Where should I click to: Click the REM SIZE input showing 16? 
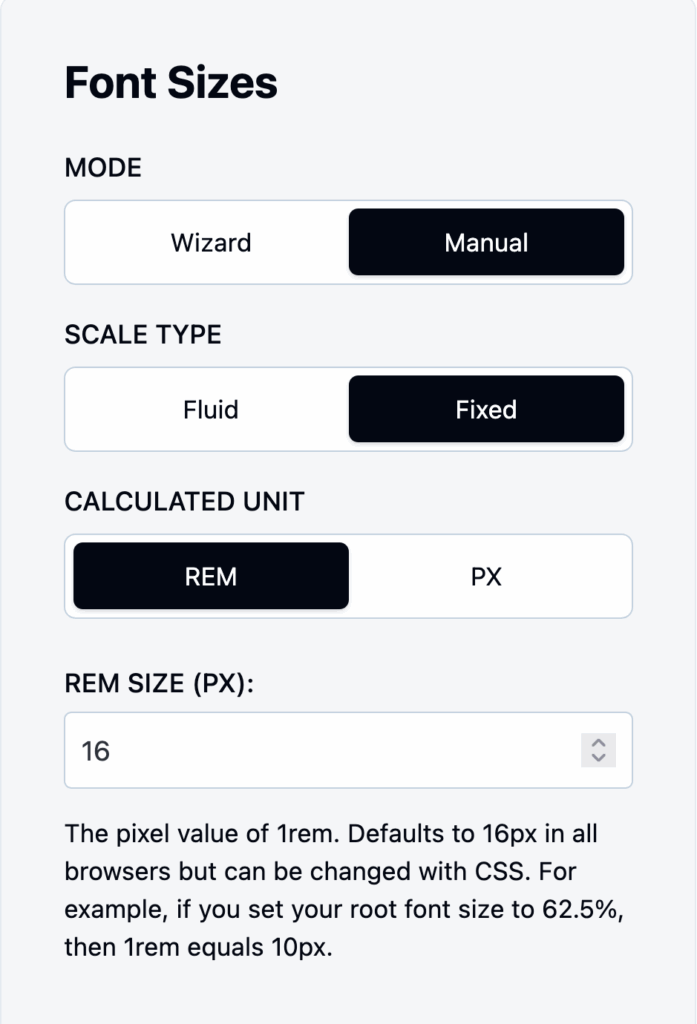tap(300, 751)
